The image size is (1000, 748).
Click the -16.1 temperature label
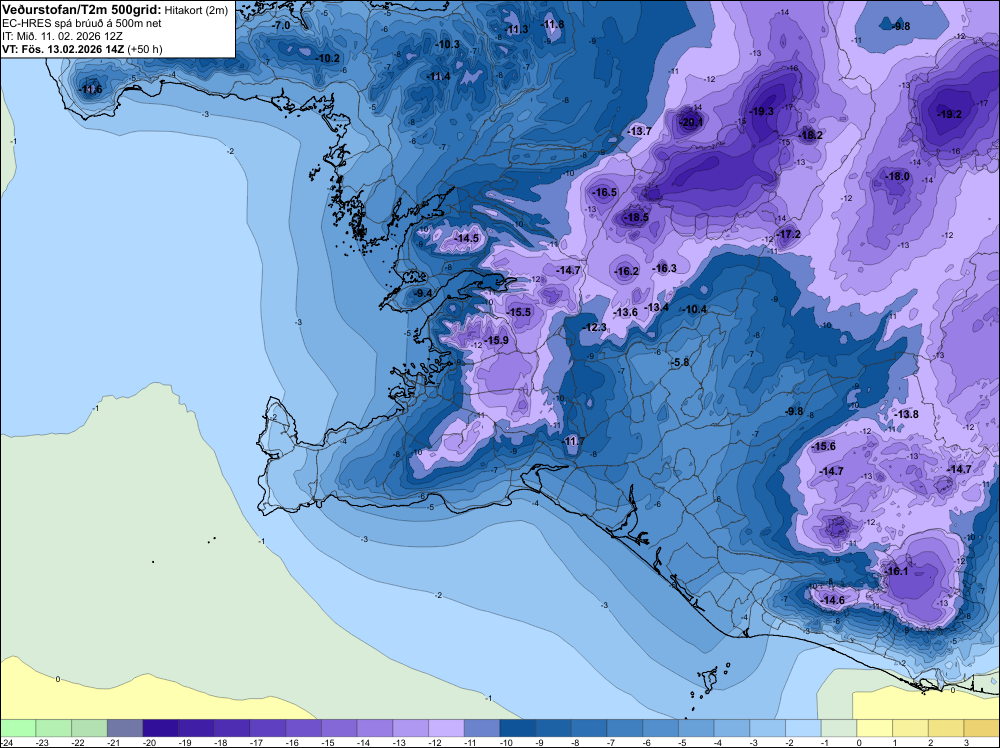pyautogui.click(x=897, y=571)
